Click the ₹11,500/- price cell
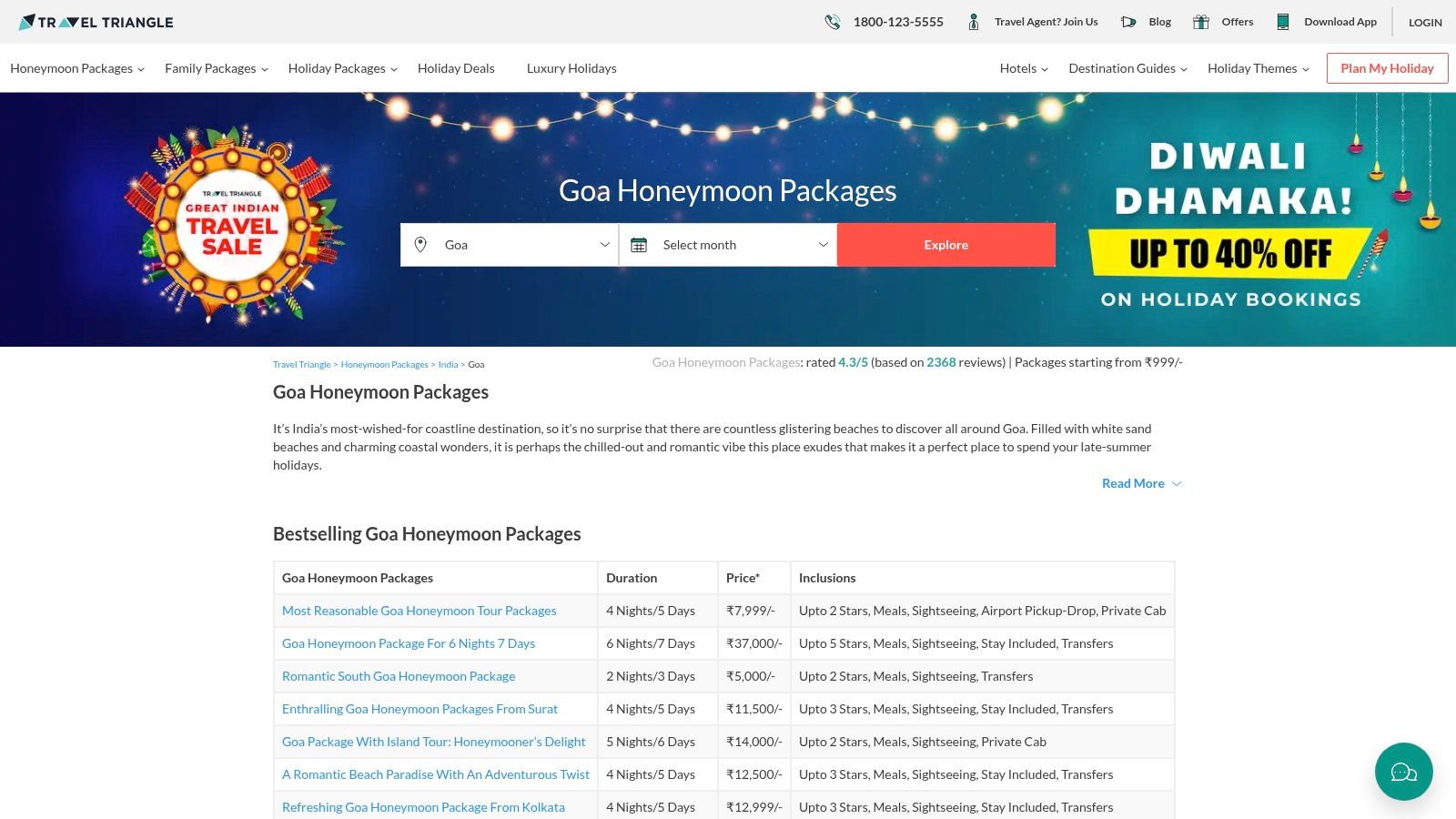Viewport: 1456px width, 819px height. (753, 709)
